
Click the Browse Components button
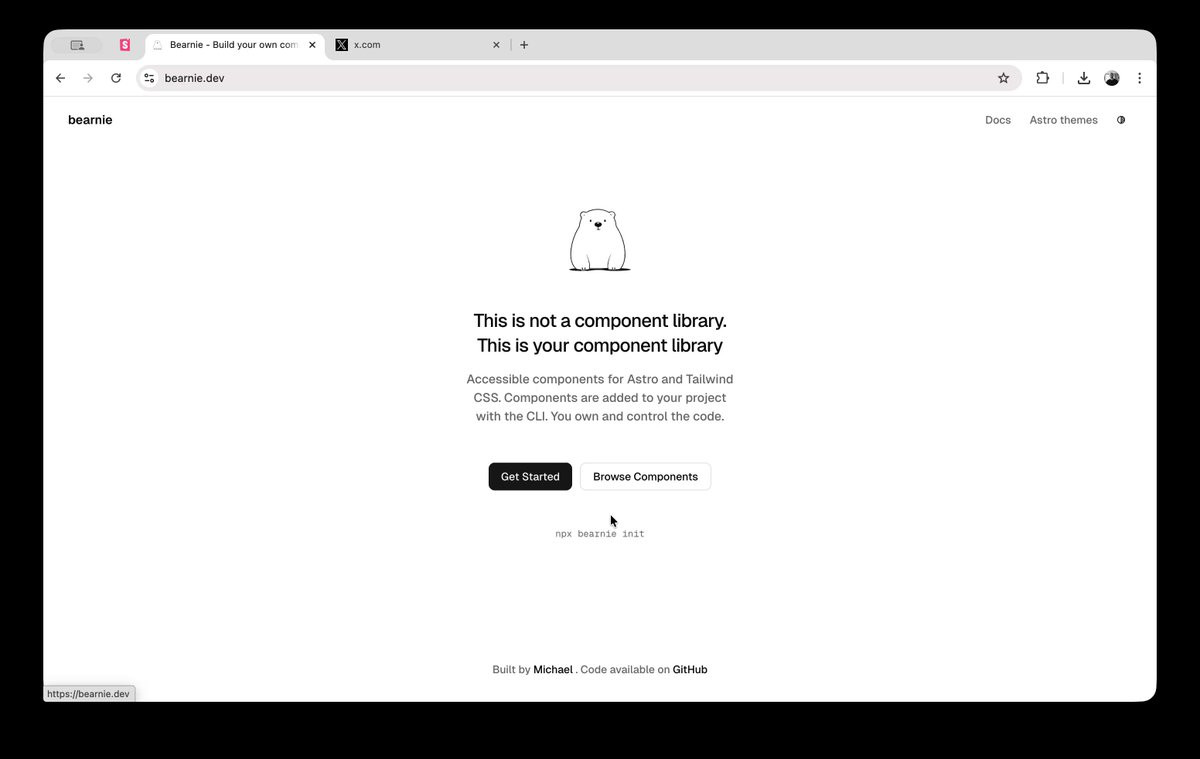[645, 477]
